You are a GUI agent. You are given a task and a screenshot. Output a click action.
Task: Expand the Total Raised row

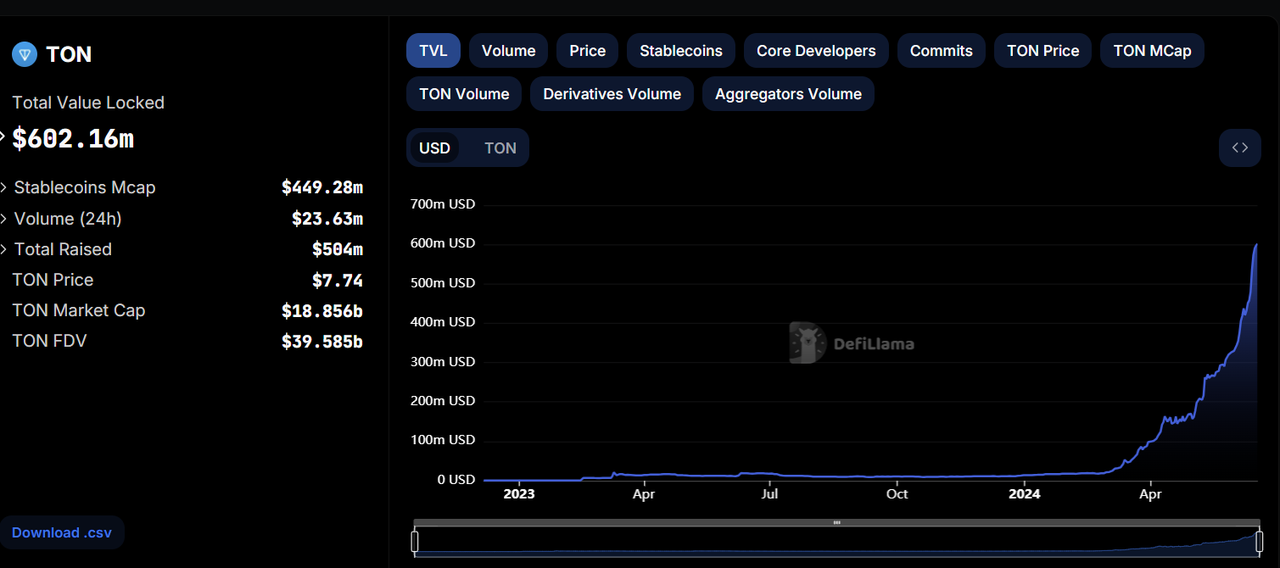(x=62, y=250)
